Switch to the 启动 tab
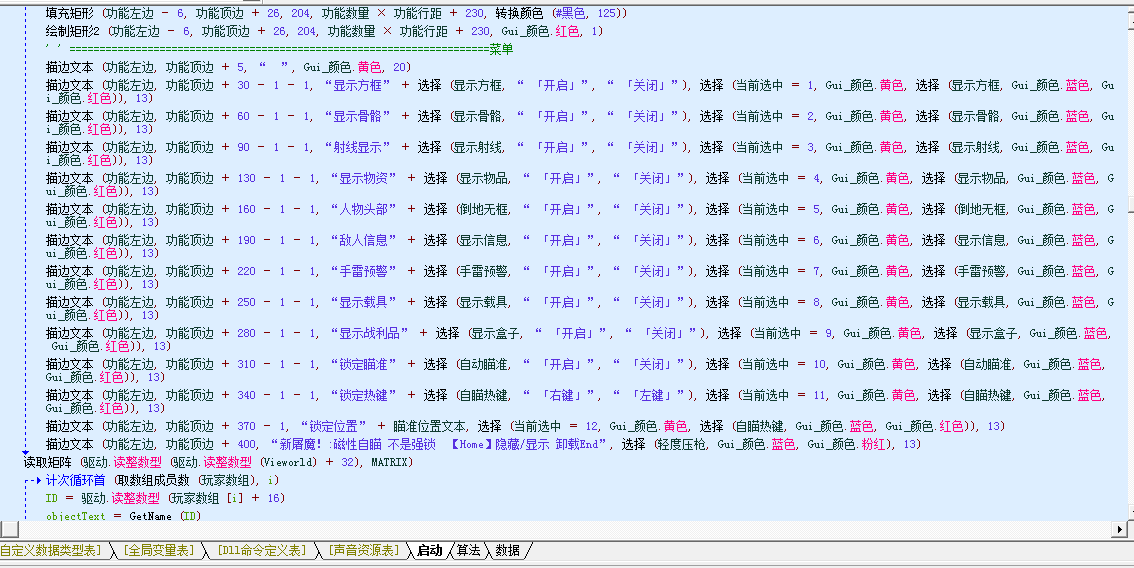The width and height of the screenshot is (1134, 568). 429,551
